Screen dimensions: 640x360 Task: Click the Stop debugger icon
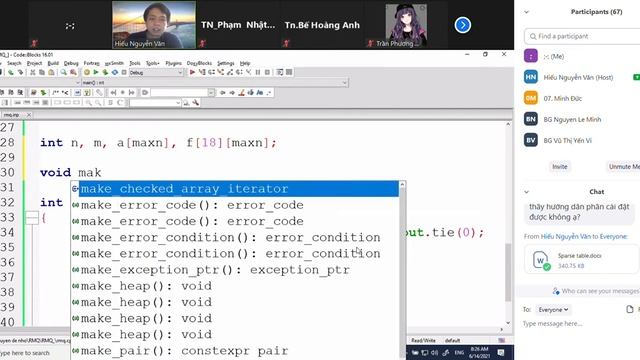(x=267, y=72)
